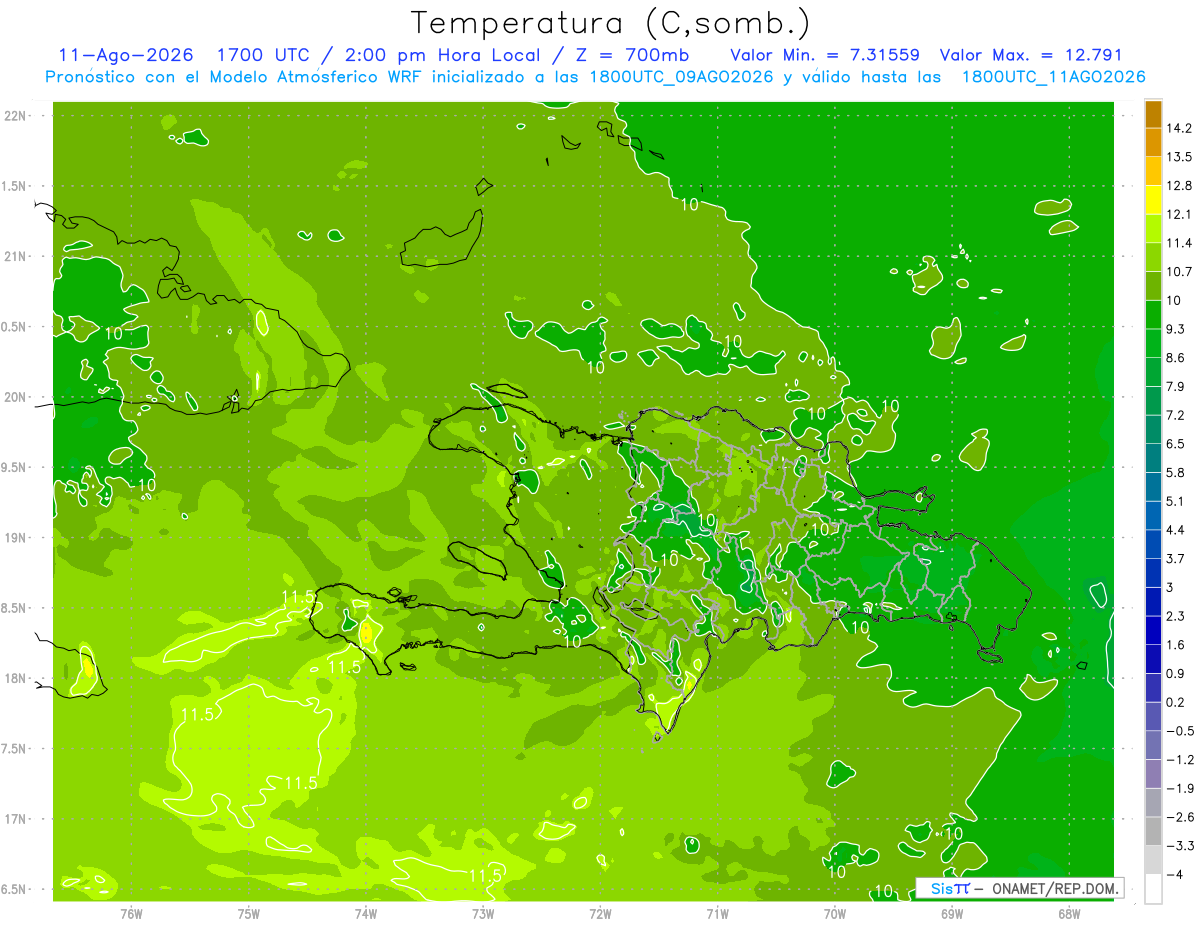Click the 13.5 colorbar value
The image size is (1200, 927).
pos(1178,157)
